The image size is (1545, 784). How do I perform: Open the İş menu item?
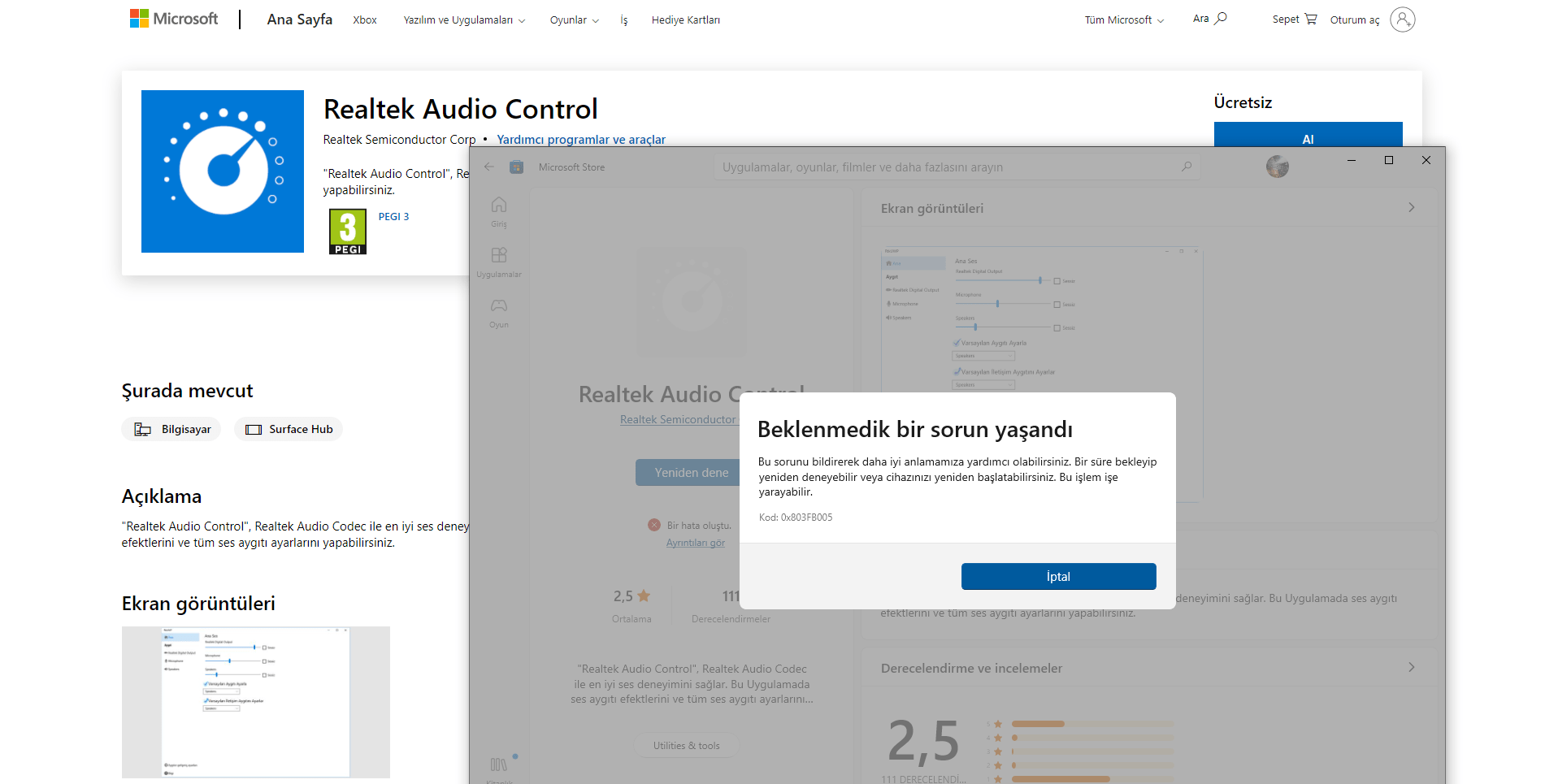tap(624, 19)
